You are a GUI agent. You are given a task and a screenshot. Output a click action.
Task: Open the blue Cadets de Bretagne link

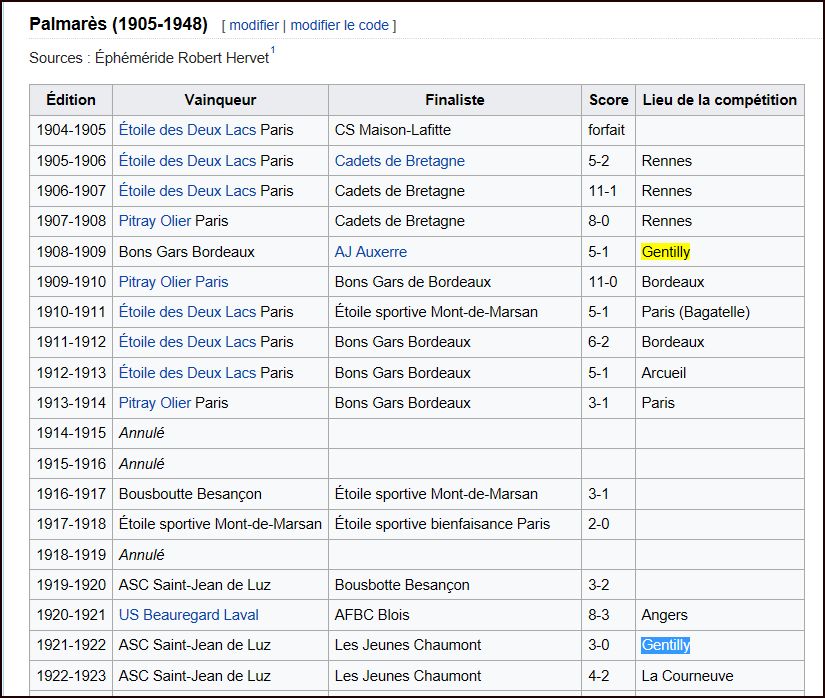point(400,160)
